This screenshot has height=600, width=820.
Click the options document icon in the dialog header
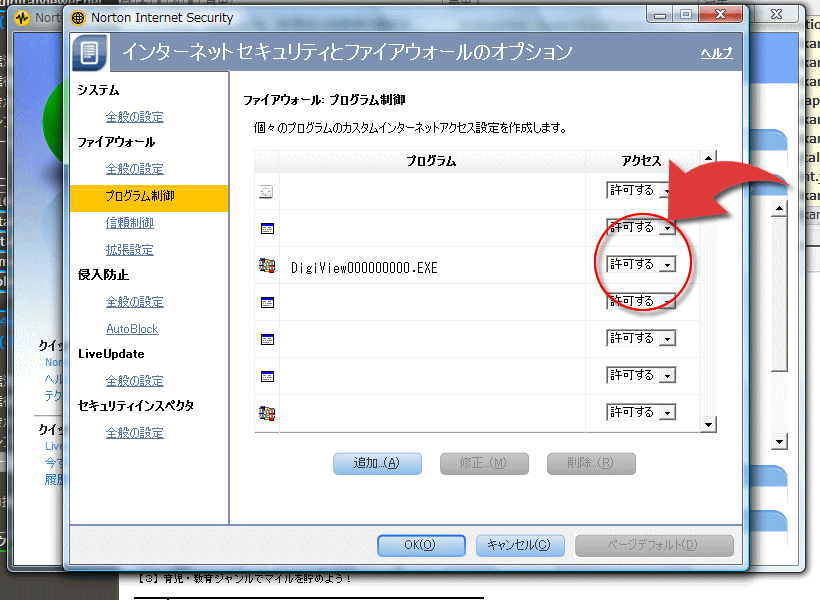[x=89, y=52]
